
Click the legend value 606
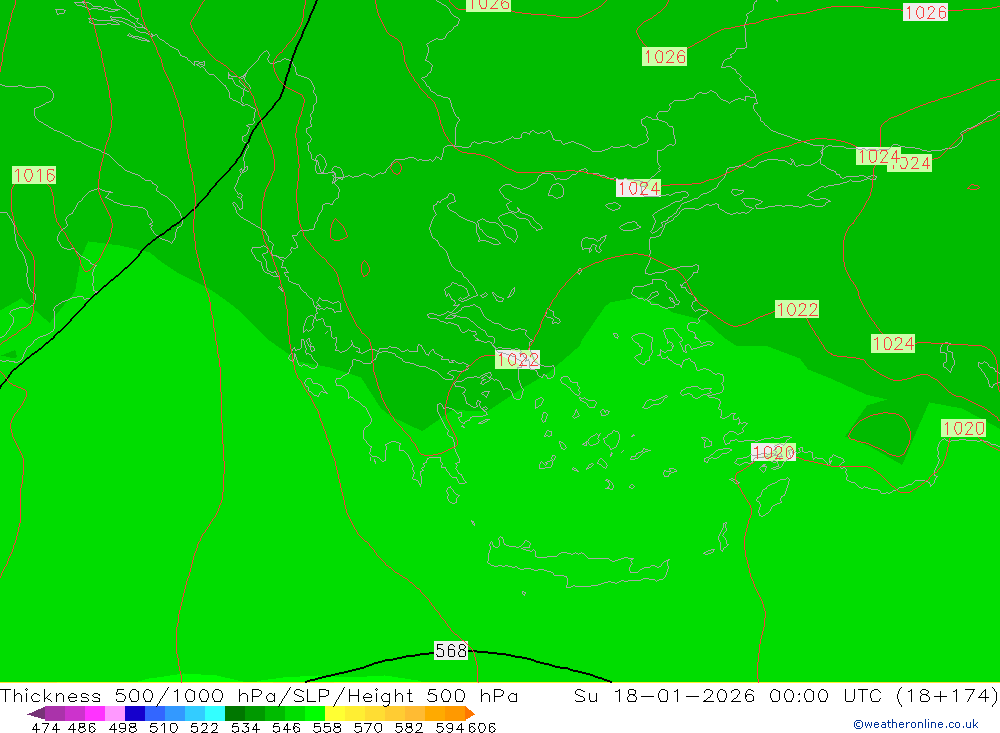coord(482,728)
